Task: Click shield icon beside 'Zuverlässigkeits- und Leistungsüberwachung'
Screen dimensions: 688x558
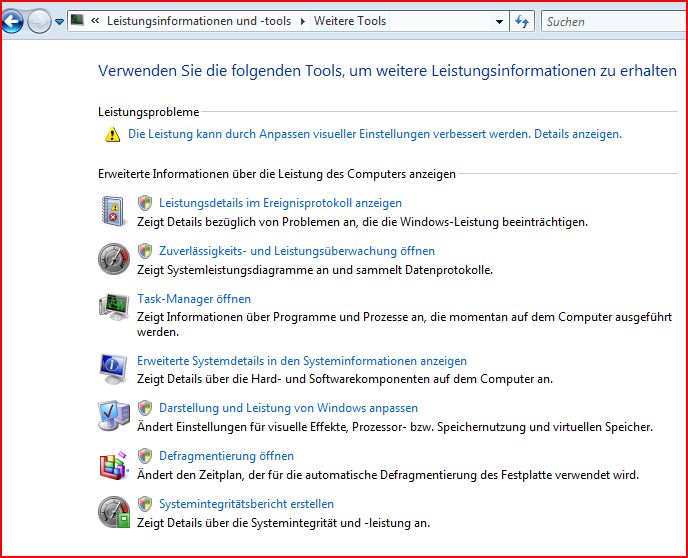Action: click(145, 251)
